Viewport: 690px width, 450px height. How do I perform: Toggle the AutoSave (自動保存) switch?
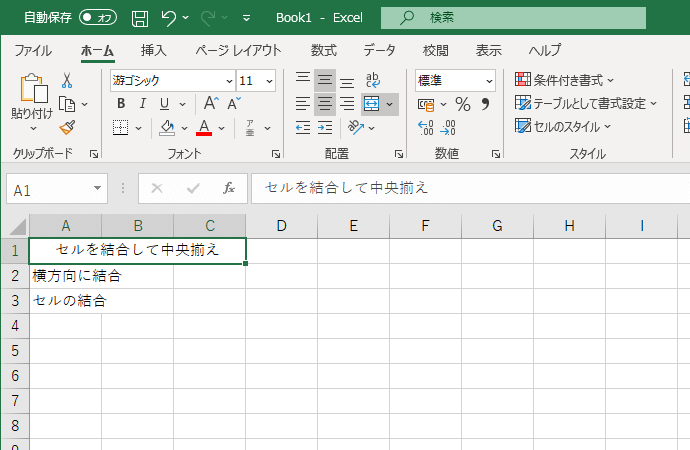point(98,18)
